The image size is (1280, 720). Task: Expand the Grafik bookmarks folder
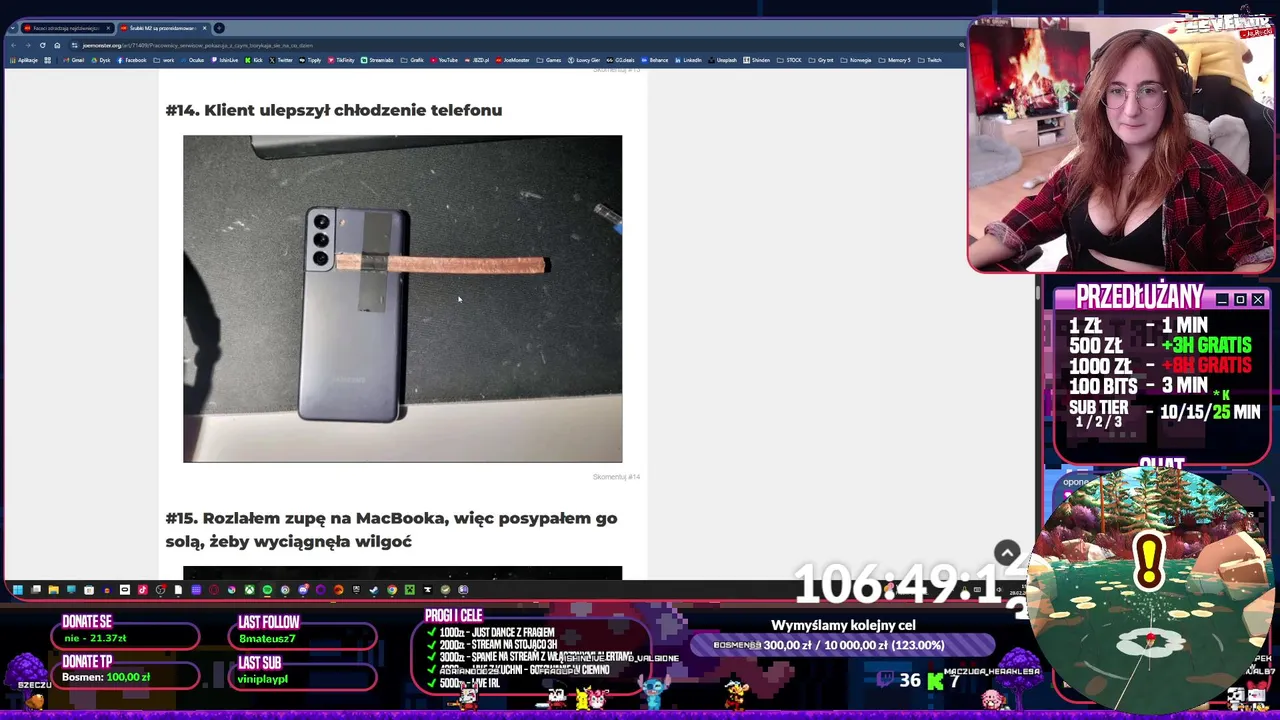[x=413, y=60]
